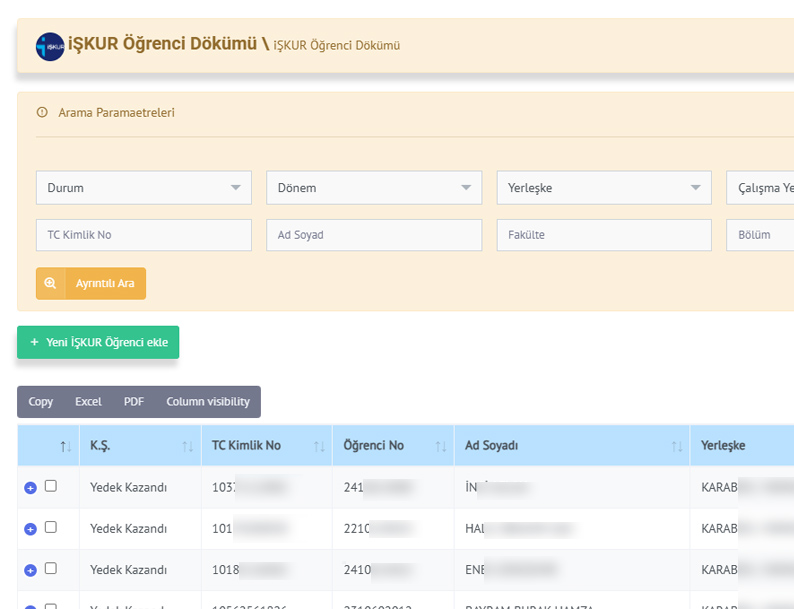
Task: Open the Çalışma Yeri dropdown
Action: pos(760,188)
